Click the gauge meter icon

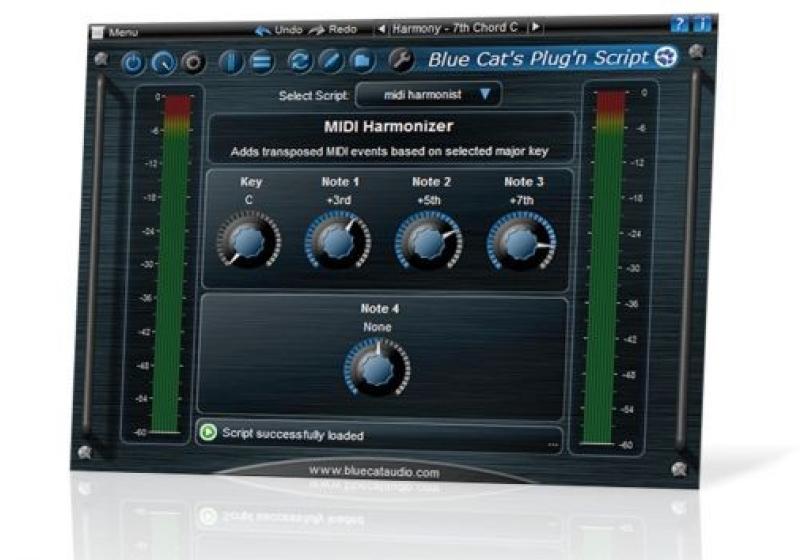[x=163, y=63]
